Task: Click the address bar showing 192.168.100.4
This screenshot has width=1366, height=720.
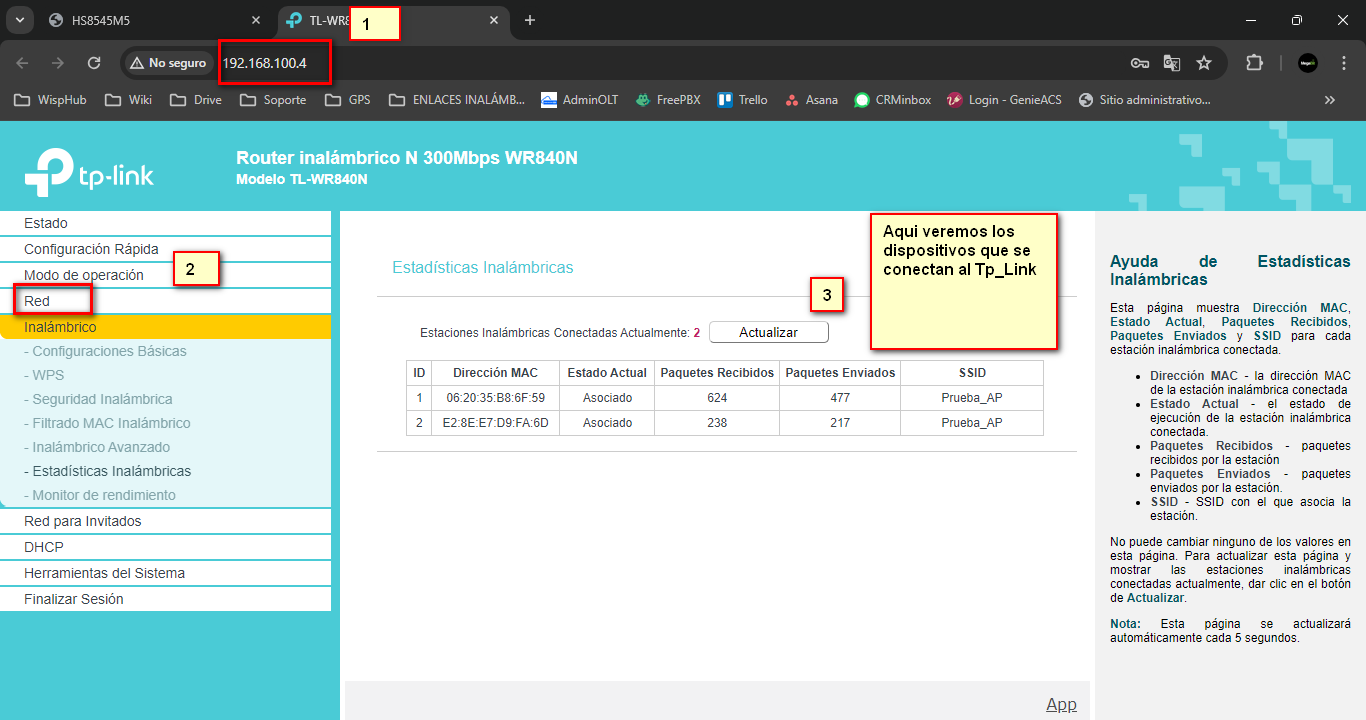Action: click(x=264, y=63)
